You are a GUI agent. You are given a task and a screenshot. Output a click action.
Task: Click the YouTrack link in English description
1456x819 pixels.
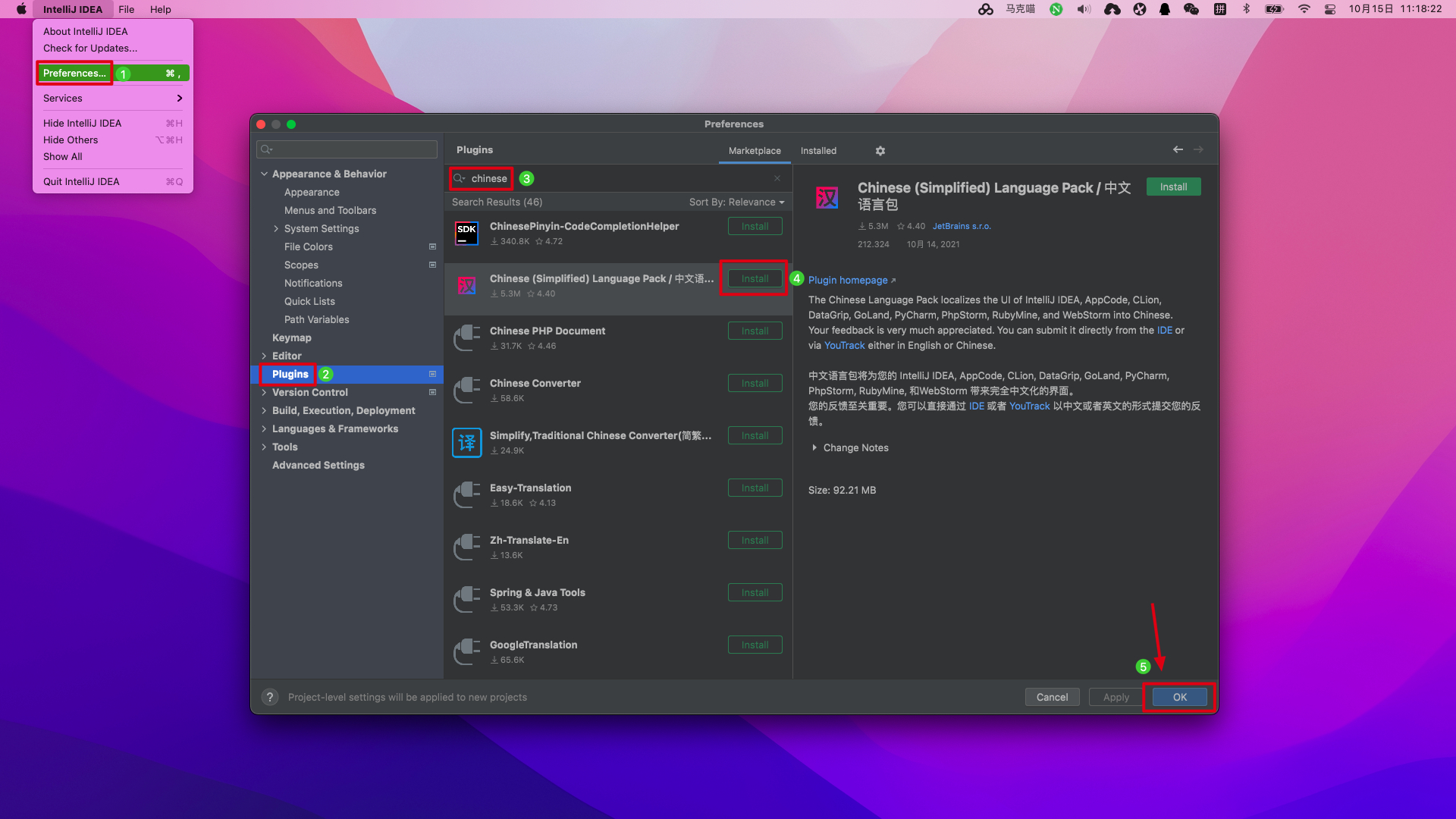(844, 345)
